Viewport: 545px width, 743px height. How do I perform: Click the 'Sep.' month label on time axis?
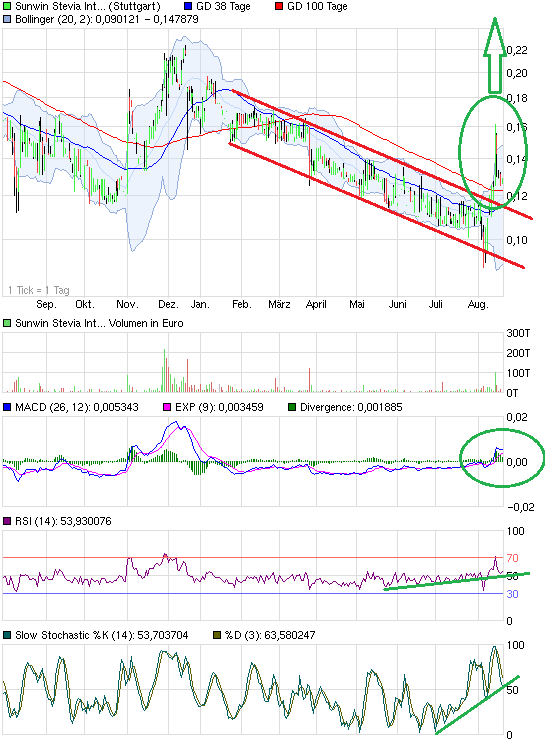point(46,304)
